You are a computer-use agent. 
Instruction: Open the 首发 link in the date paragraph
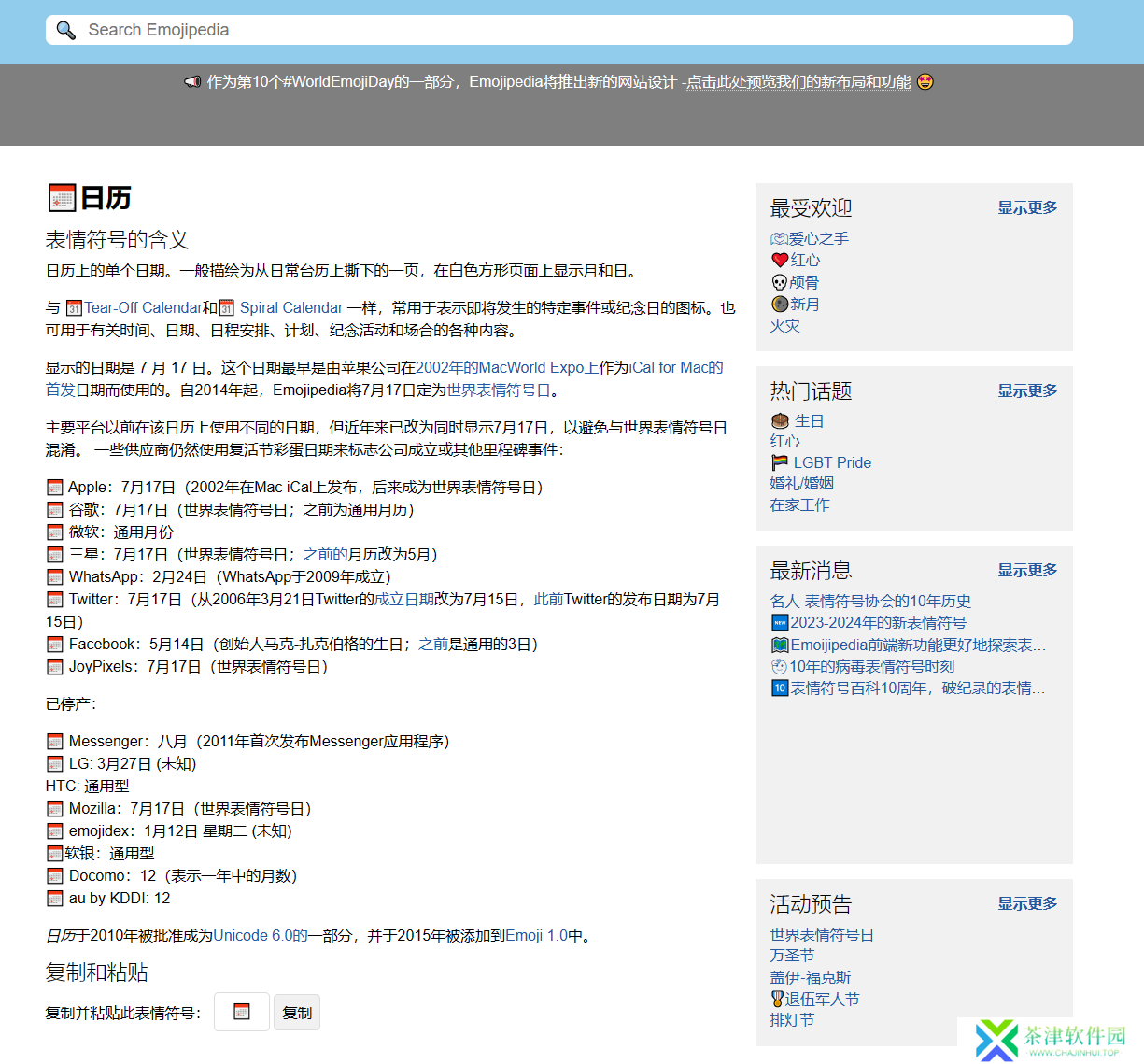point(61,390)
